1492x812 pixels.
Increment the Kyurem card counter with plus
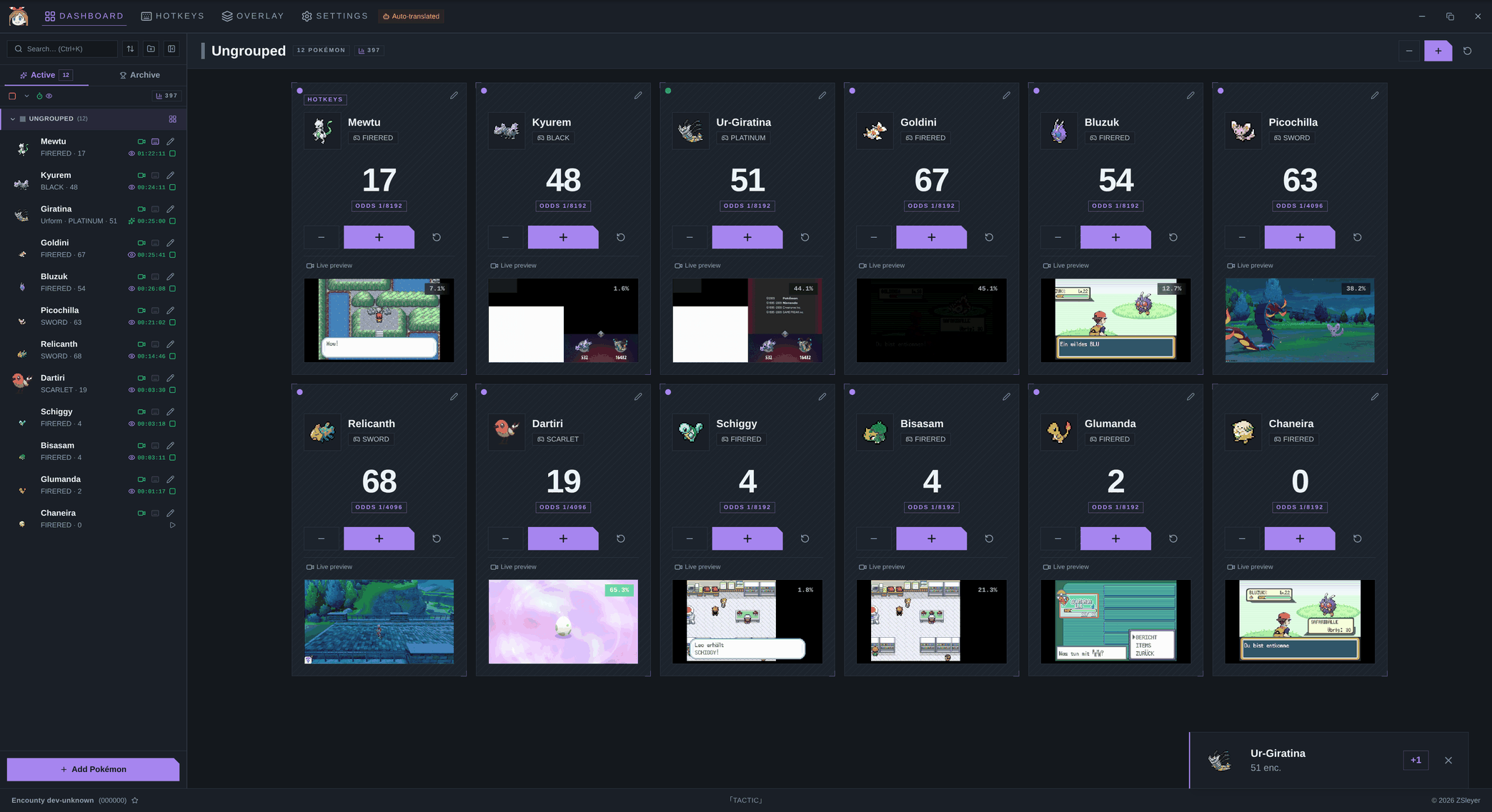[563, 237]
